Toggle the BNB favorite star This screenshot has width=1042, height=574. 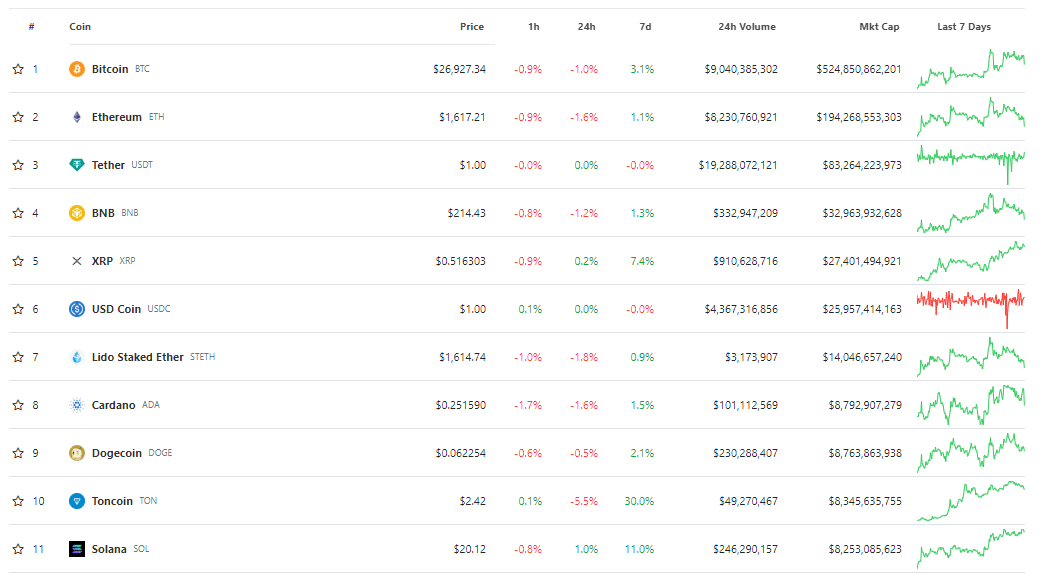(18, 213)
